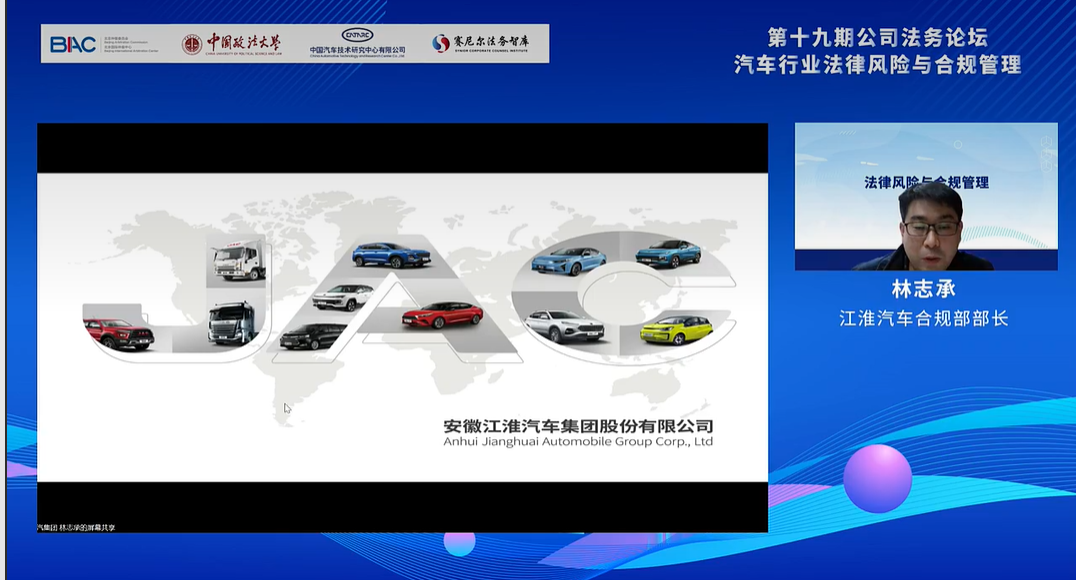Click the speaker title 江淮汽车合规部部长
Image resolution: width=1076 pixels, height=580 pixels.
tap(924, 319)
